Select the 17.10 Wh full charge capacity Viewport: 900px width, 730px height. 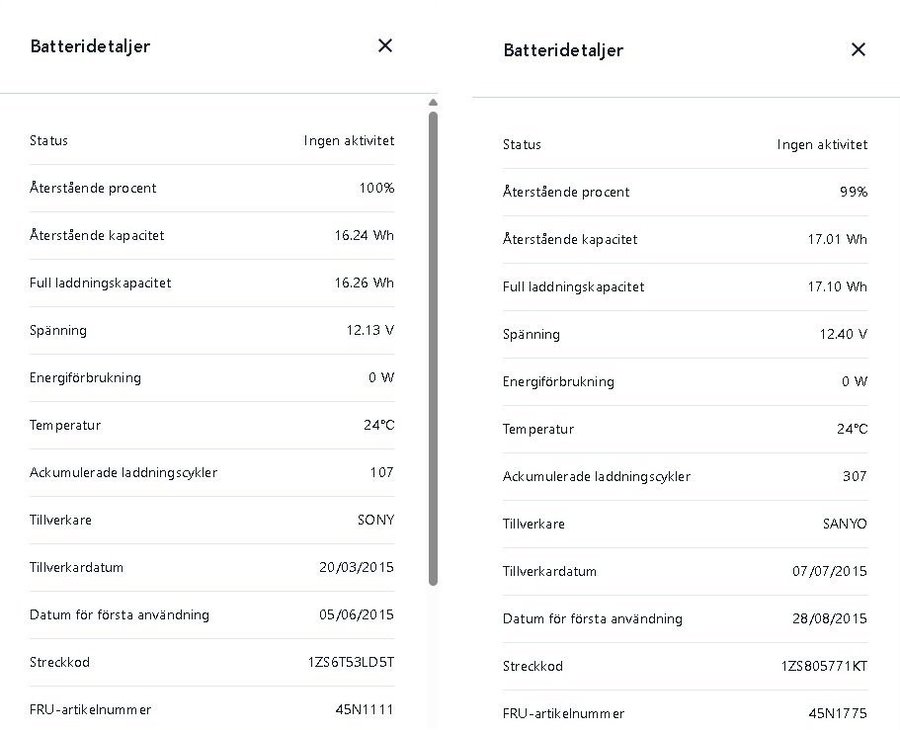838,287
